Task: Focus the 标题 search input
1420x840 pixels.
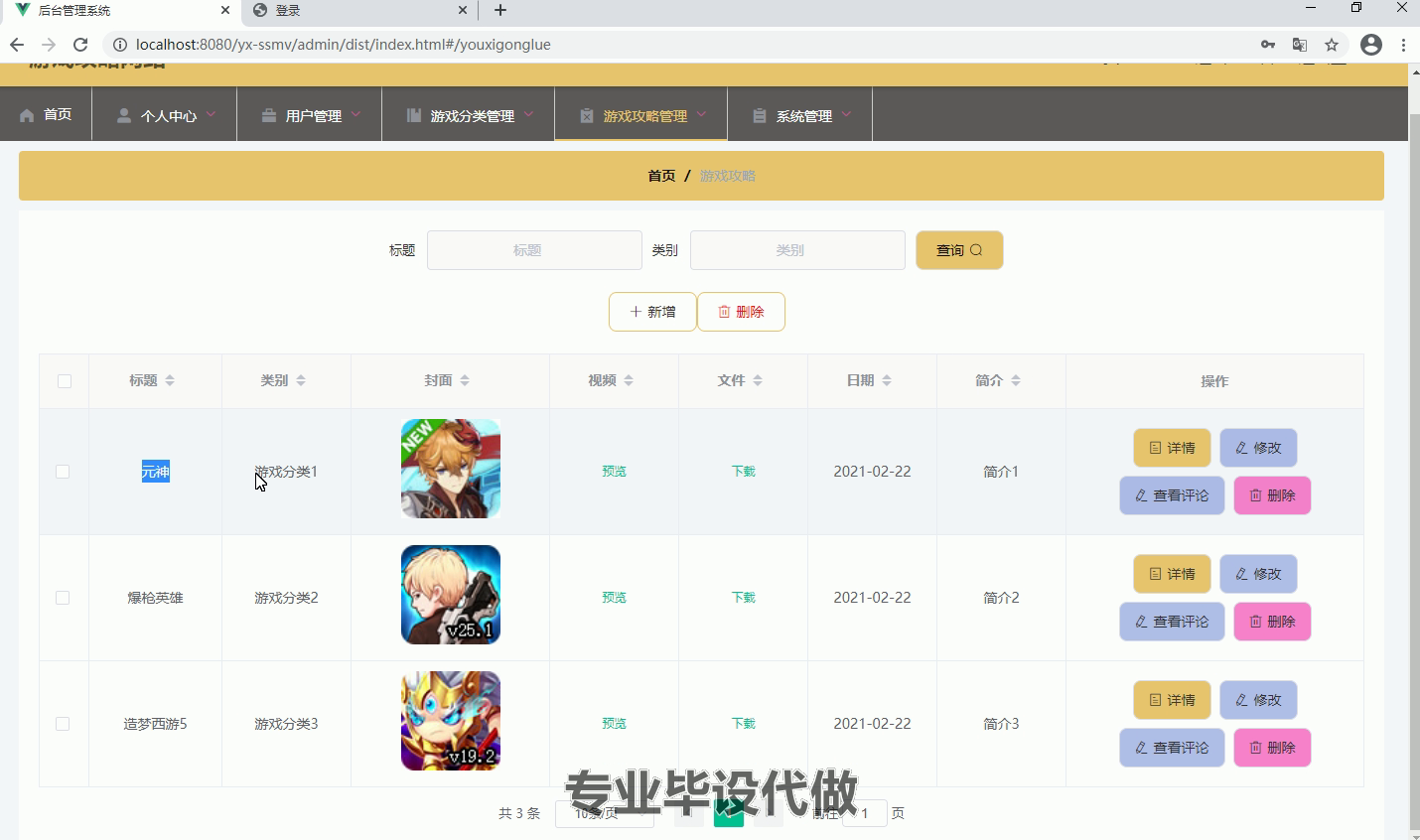Action: point(534,250)
